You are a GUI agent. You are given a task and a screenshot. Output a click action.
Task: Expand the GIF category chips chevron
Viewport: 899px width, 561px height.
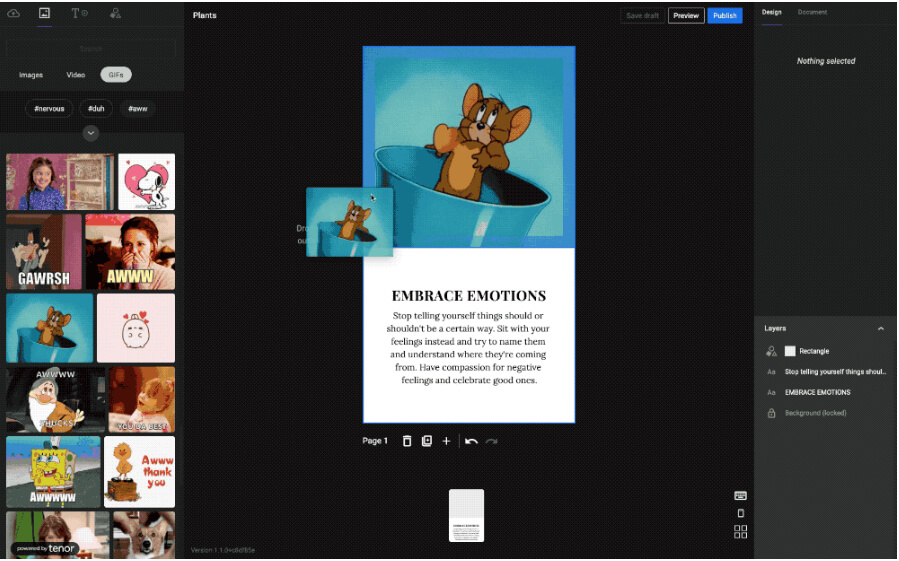coord(91,133)
